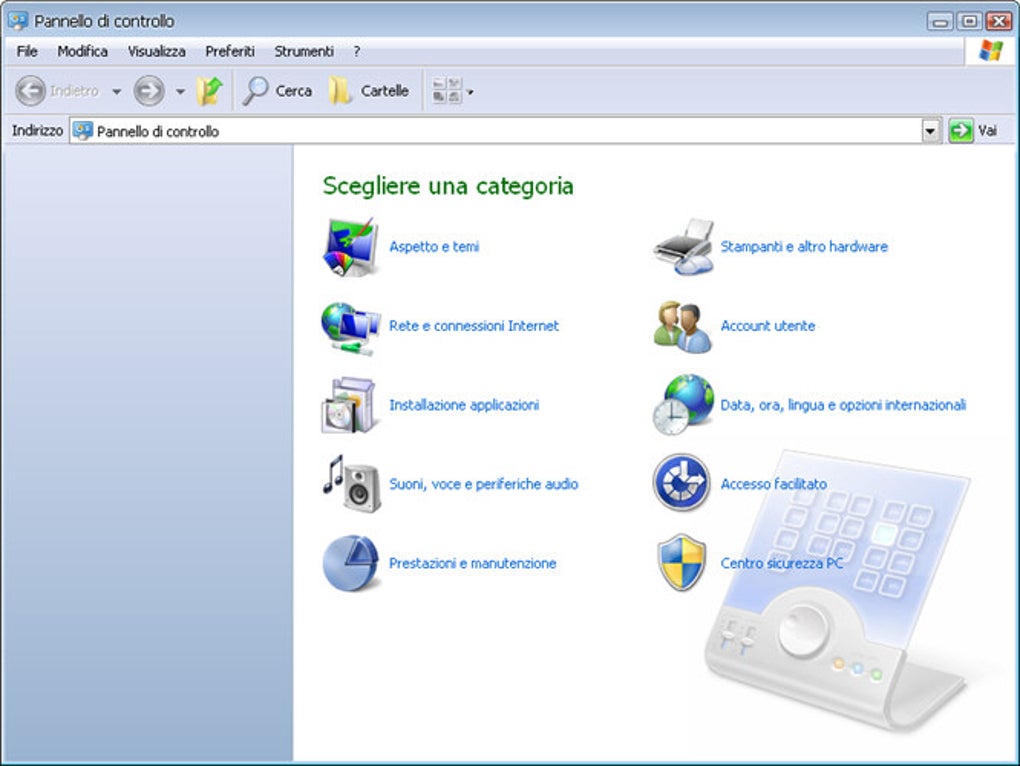The height and width of the screenshot is (766, 1020).
Task: Open the Centro sicurezza PC link
Action: tap(781, 563)
